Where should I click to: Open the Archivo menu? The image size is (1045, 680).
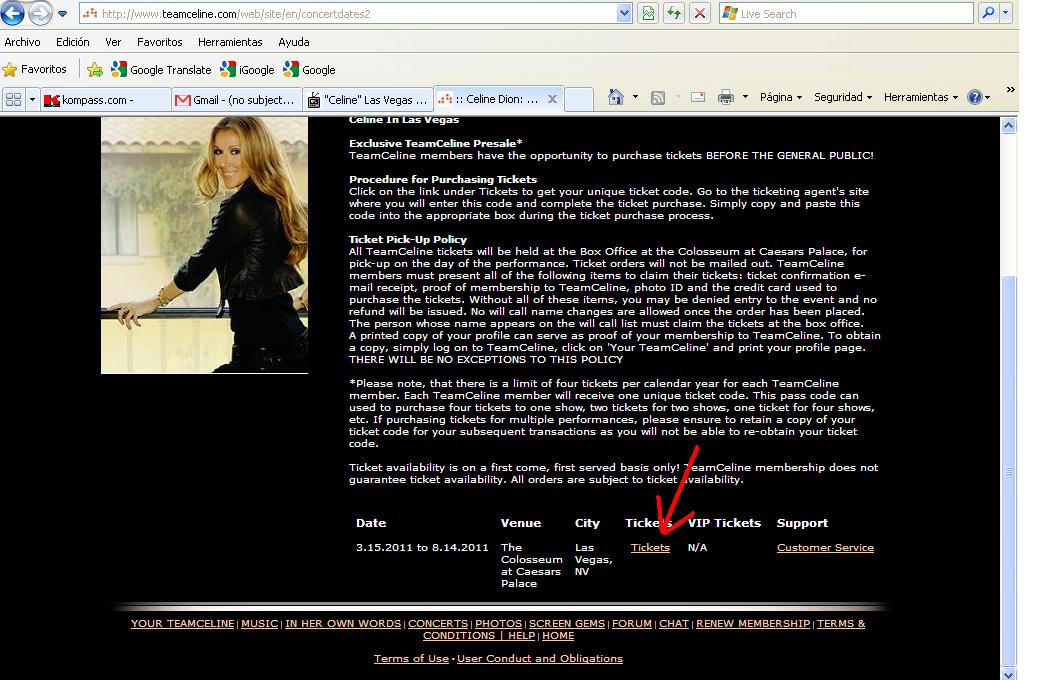tap(22, 42)
